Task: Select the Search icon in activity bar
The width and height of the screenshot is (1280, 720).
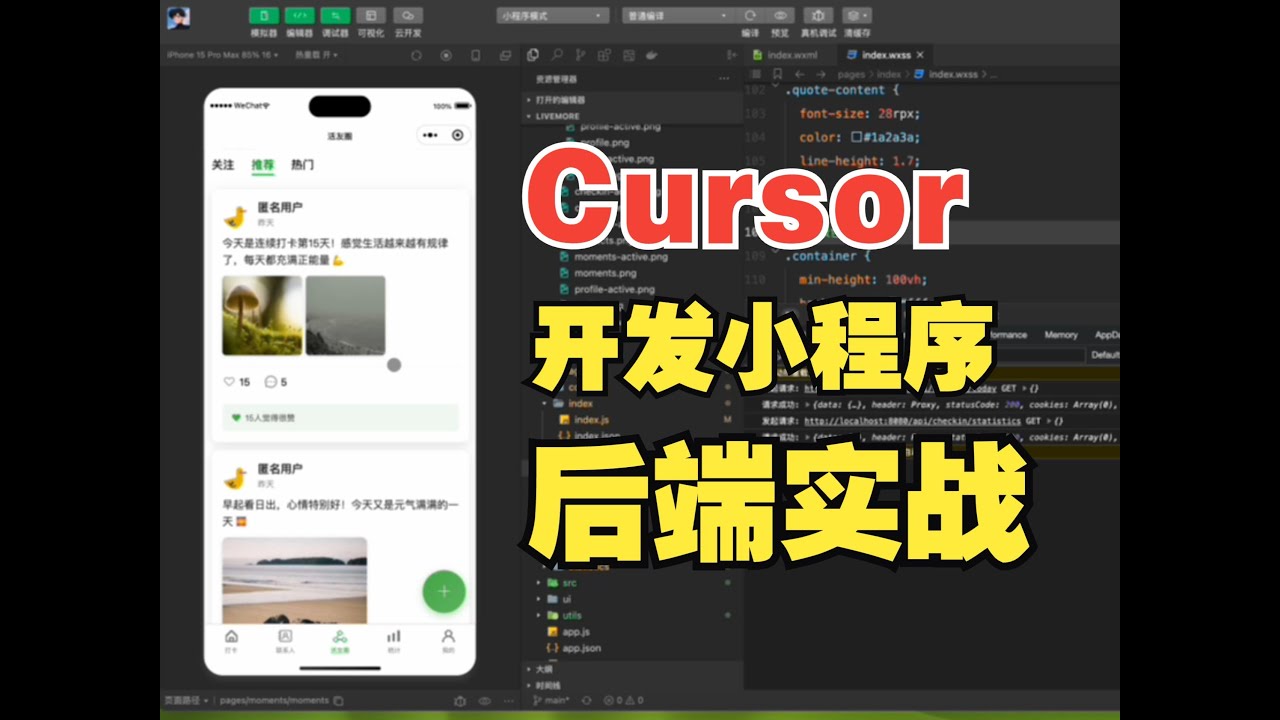Action: point(557,55)
